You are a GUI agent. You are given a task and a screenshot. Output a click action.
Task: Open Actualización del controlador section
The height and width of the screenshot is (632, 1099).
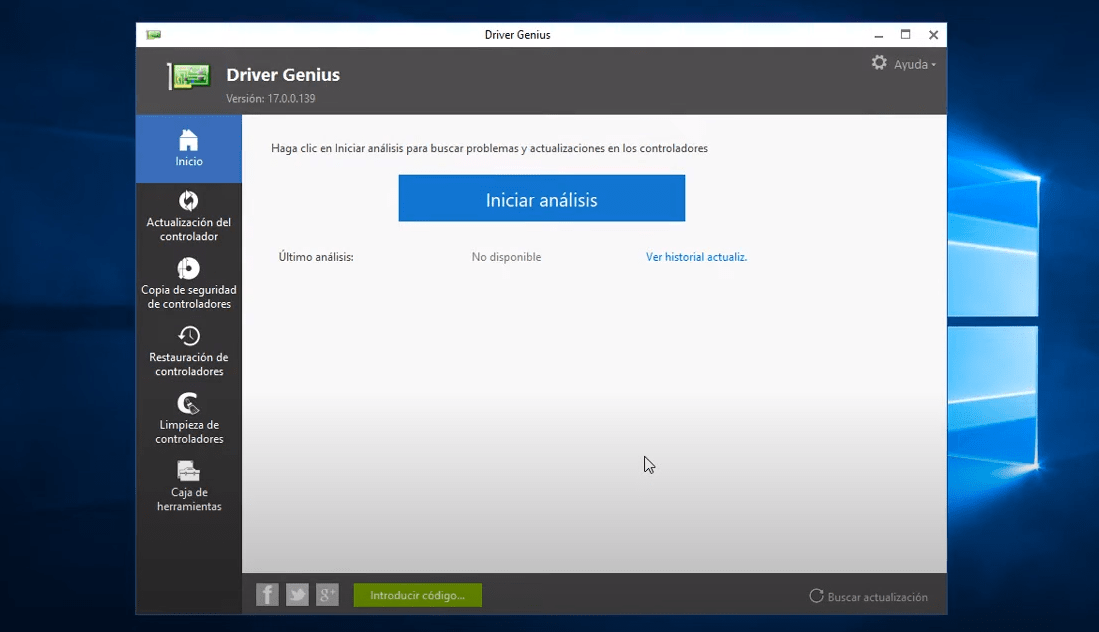pyautogui.click(x=189, y=216)
